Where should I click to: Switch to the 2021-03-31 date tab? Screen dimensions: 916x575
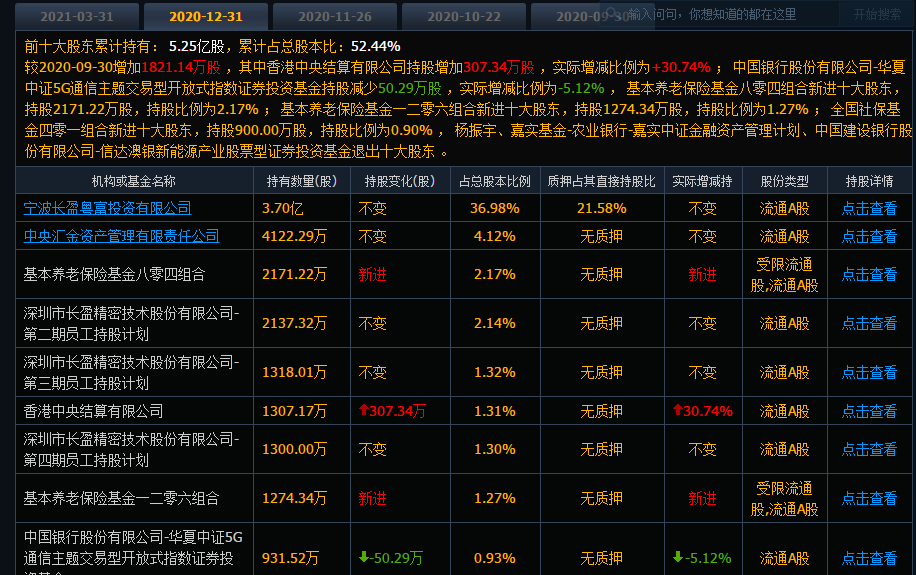77,16
